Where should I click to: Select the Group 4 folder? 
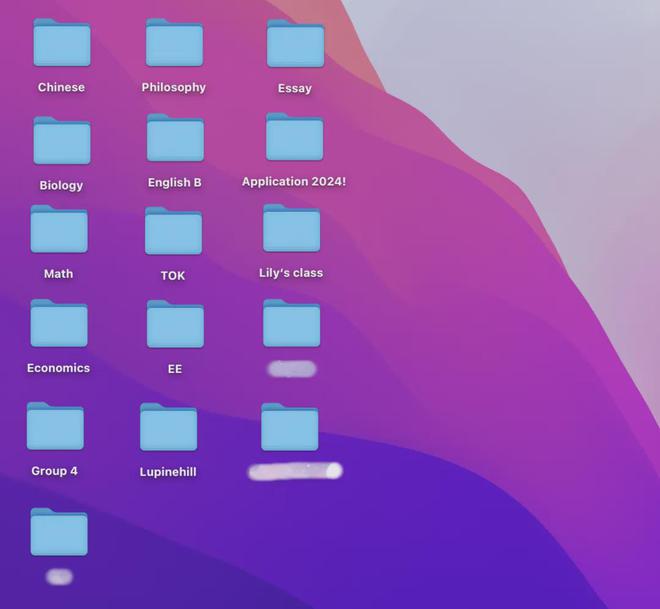[x=55, y=426]
